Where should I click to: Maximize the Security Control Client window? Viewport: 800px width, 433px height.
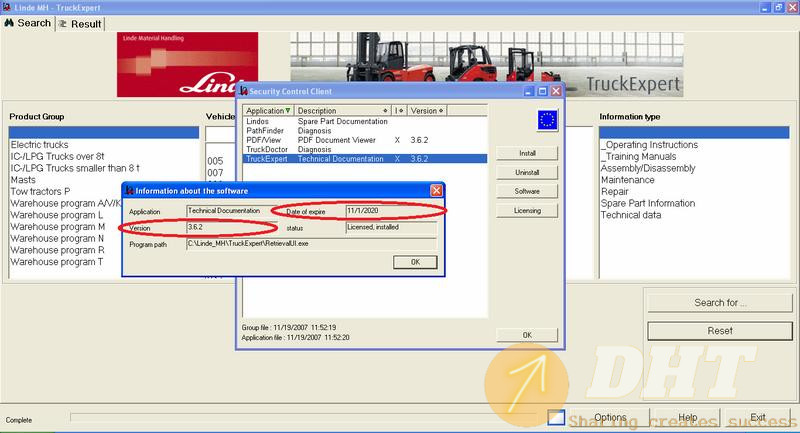pos(542,91)
